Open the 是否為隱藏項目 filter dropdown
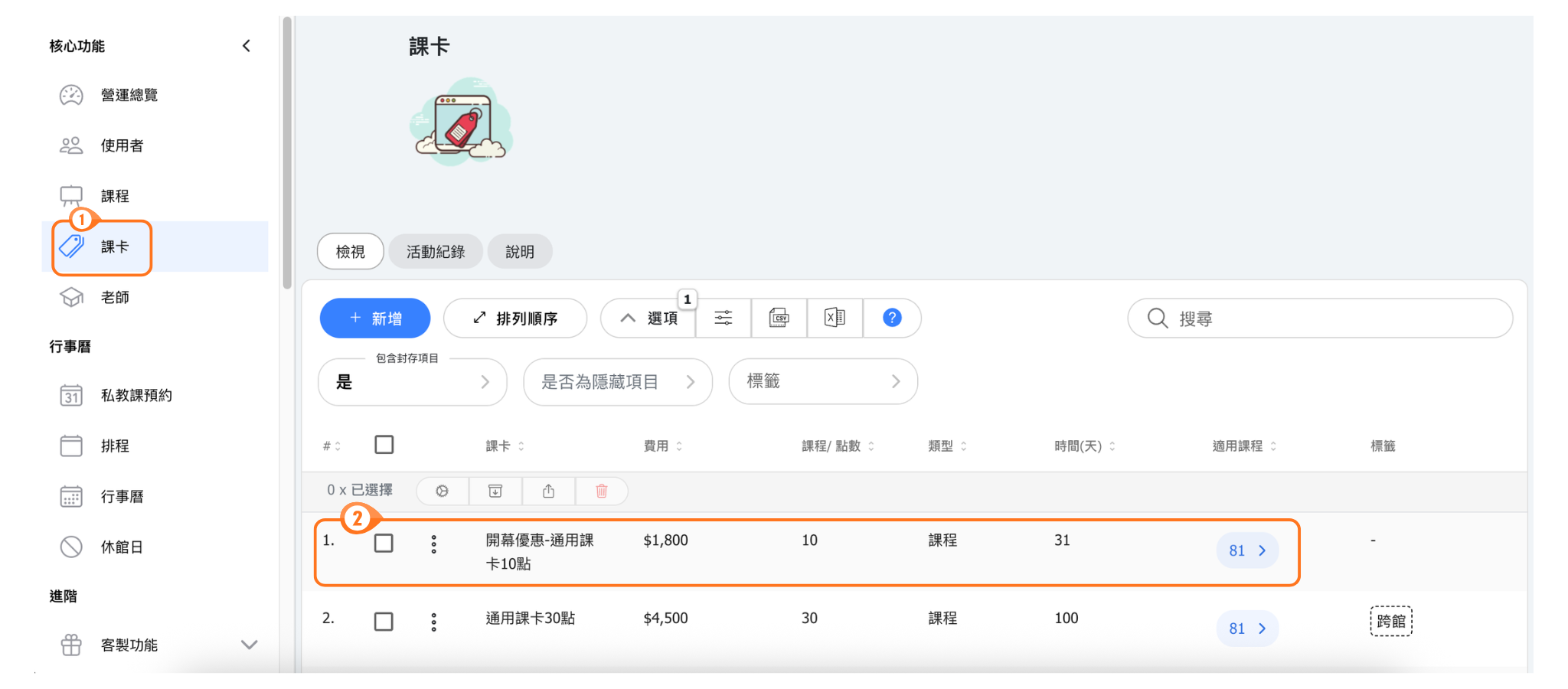The height and width of the screenshot is (689, 1568). 617,382
